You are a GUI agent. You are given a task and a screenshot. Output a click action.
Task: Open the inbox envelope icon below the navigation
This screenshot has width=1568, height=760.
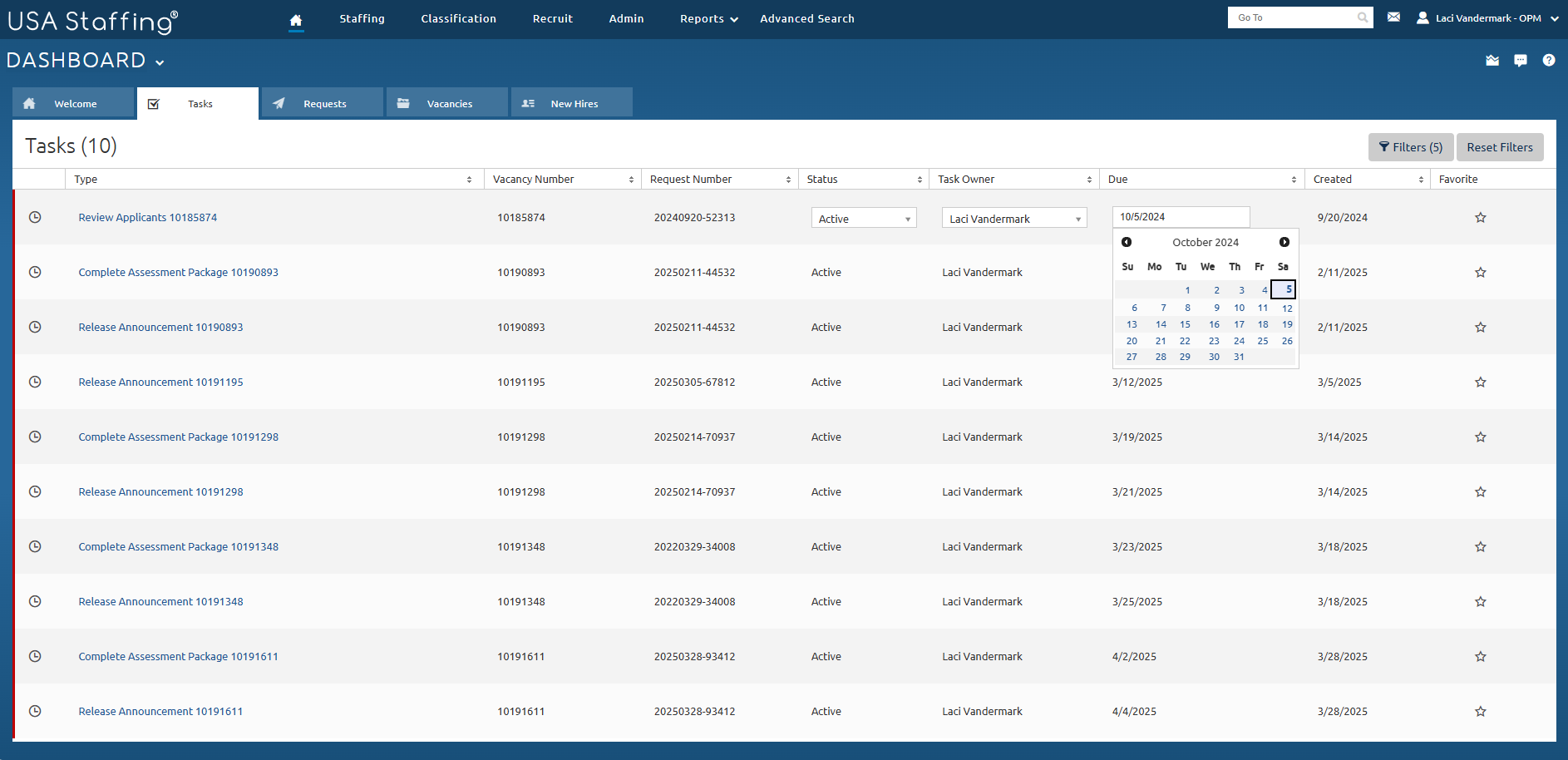[x=1492, y=60]
